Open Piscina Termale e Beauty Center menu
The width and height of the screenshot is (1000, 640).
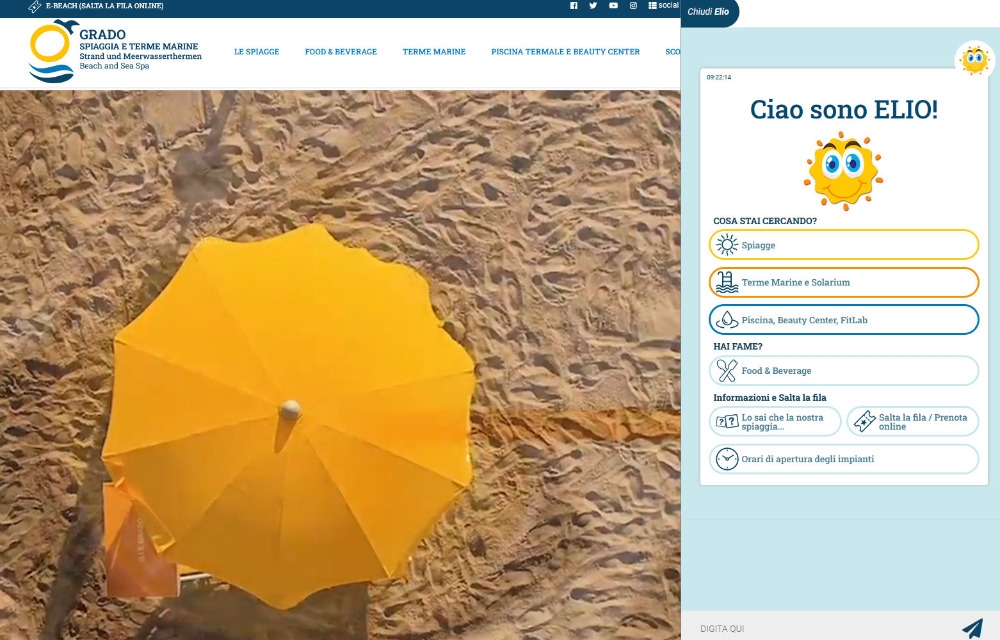pyautogui.click(x=565, y=52)
